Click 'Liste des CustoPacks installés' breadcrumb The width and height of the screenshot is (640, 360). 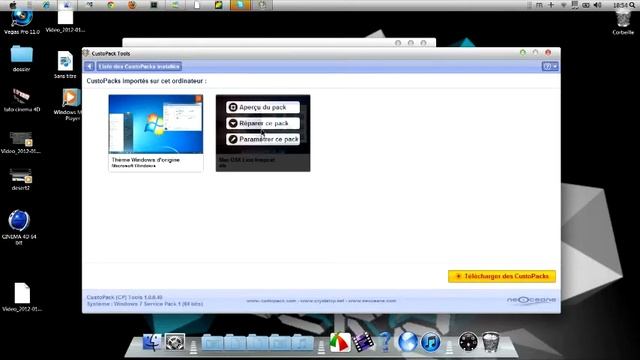[x=139, y=66]
